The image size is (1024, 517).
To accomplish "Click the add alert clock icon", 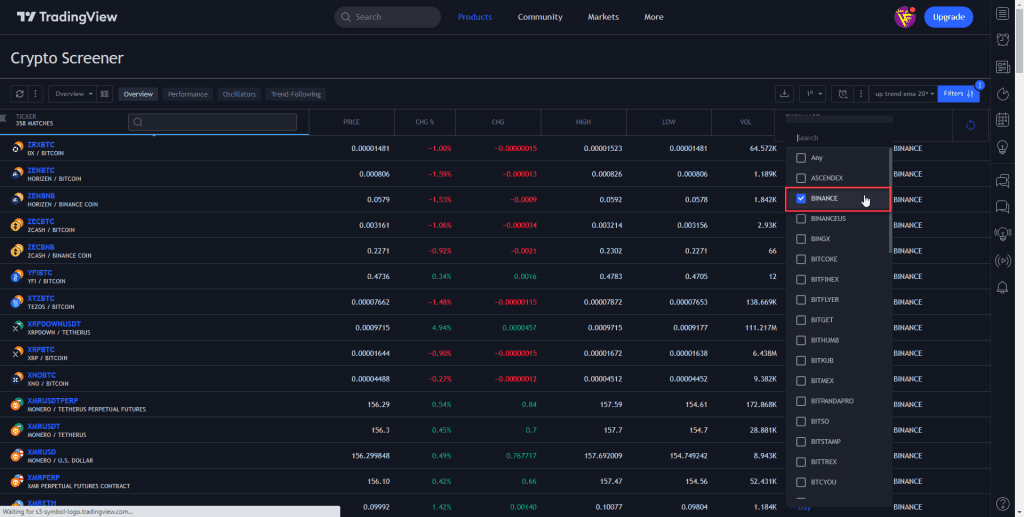I will click(x=843, y=94).
